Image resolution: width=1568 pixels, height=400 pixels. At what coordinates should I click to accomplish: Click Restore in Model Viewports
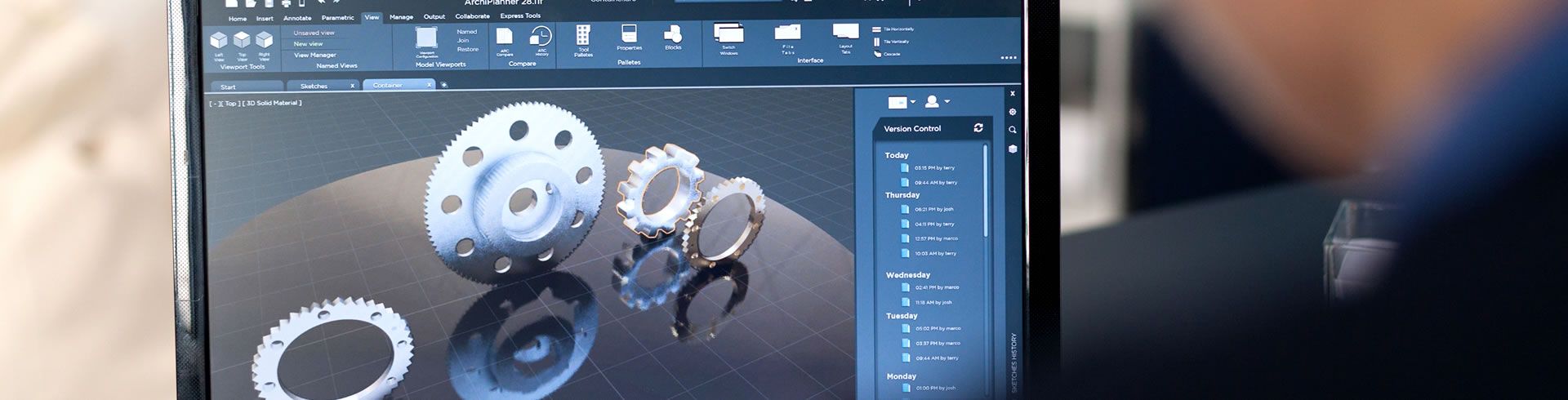coord(468,50)
